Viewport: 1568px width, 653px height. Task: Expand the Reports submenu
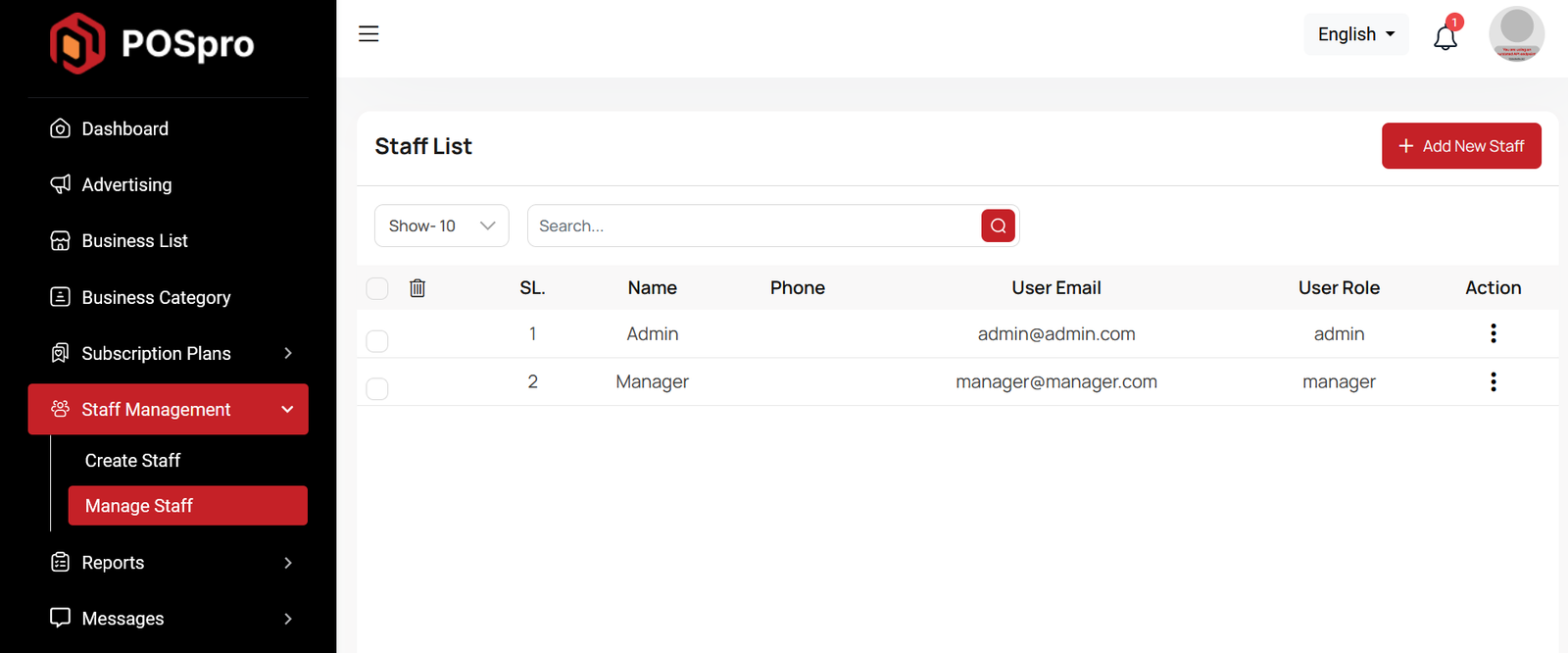[x=169, y=563]
